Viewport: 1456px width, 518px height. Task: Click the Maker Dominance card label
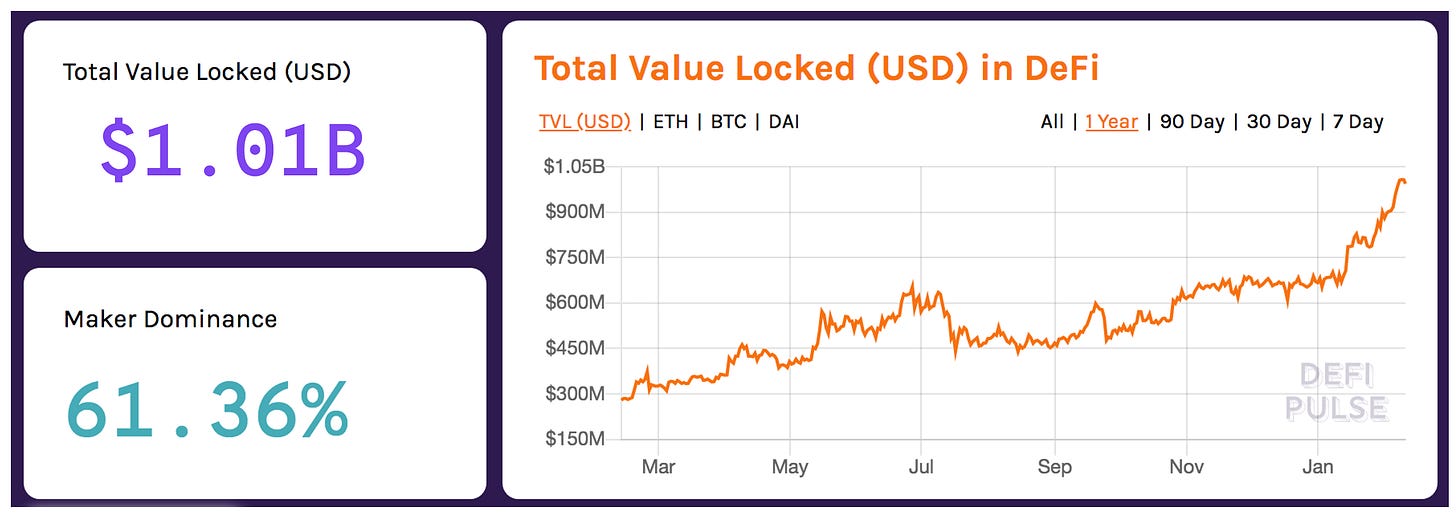pos(170,319)
